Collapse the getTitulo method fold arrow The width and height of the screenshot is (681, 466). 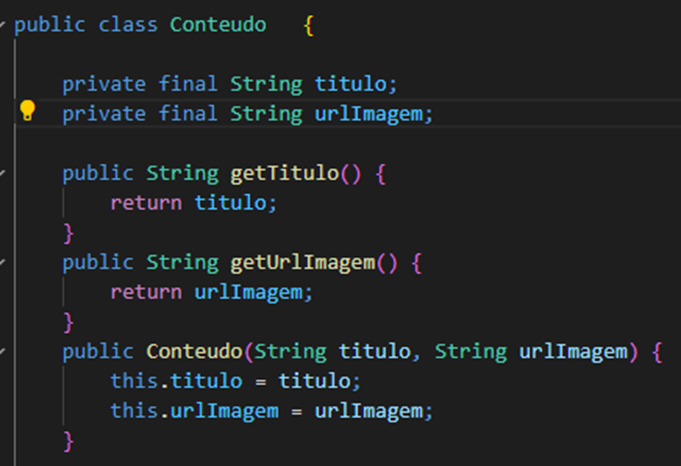[x=2, y=172]
